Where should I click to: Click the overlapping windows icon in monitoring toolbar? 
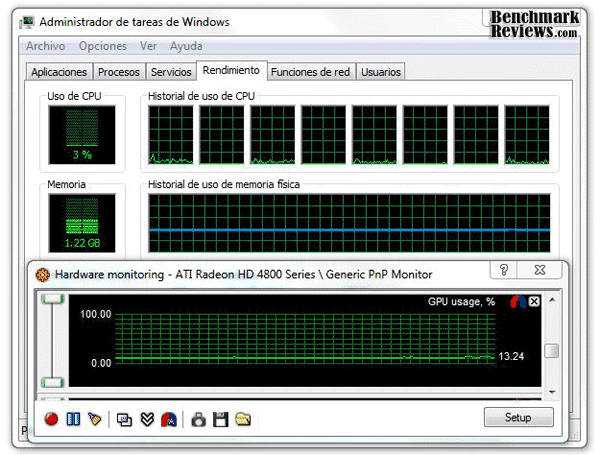point(124,419)
